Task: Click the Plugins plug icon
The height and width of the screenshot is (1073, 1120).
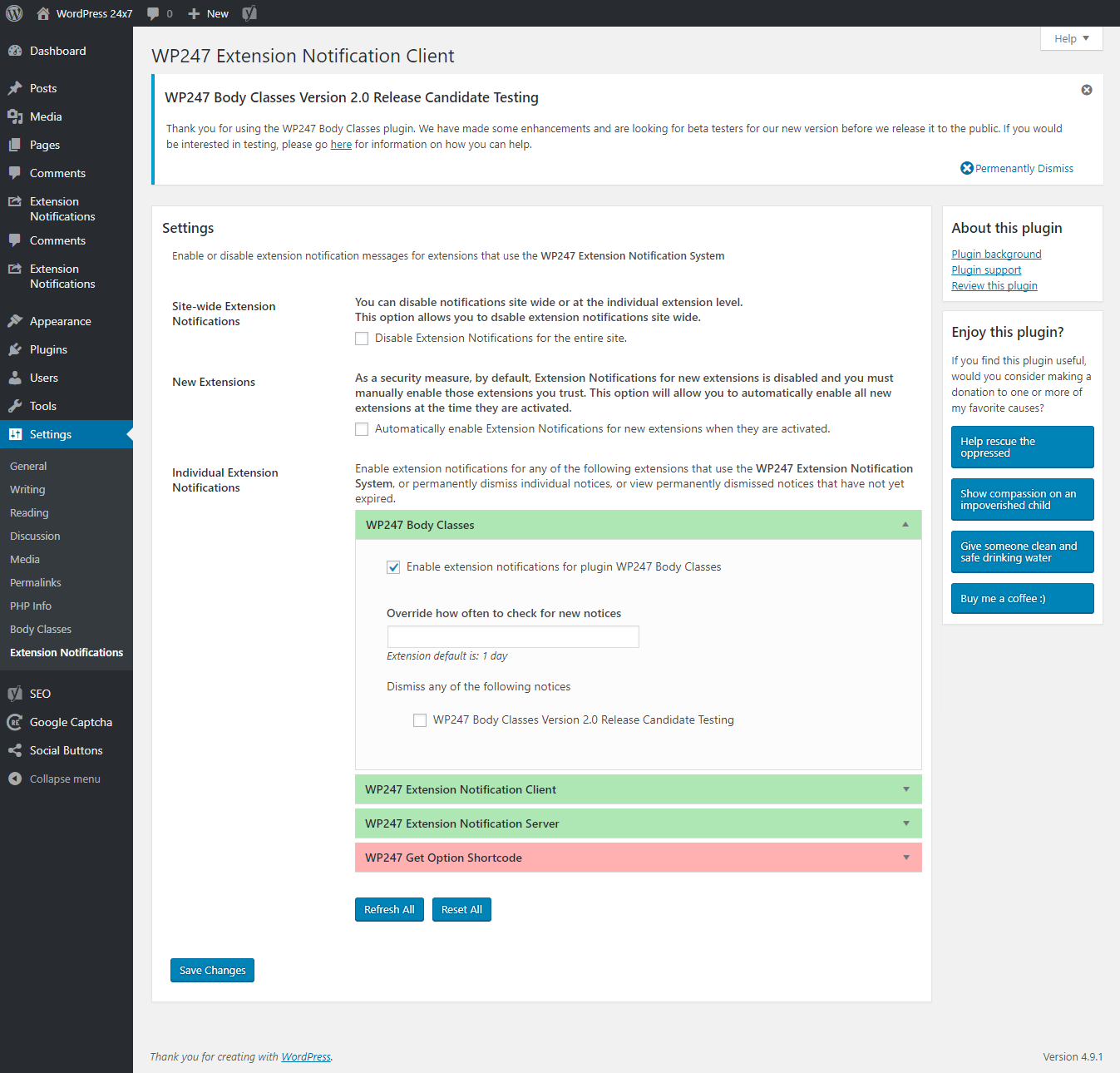Action: click(x=15, y=349)
